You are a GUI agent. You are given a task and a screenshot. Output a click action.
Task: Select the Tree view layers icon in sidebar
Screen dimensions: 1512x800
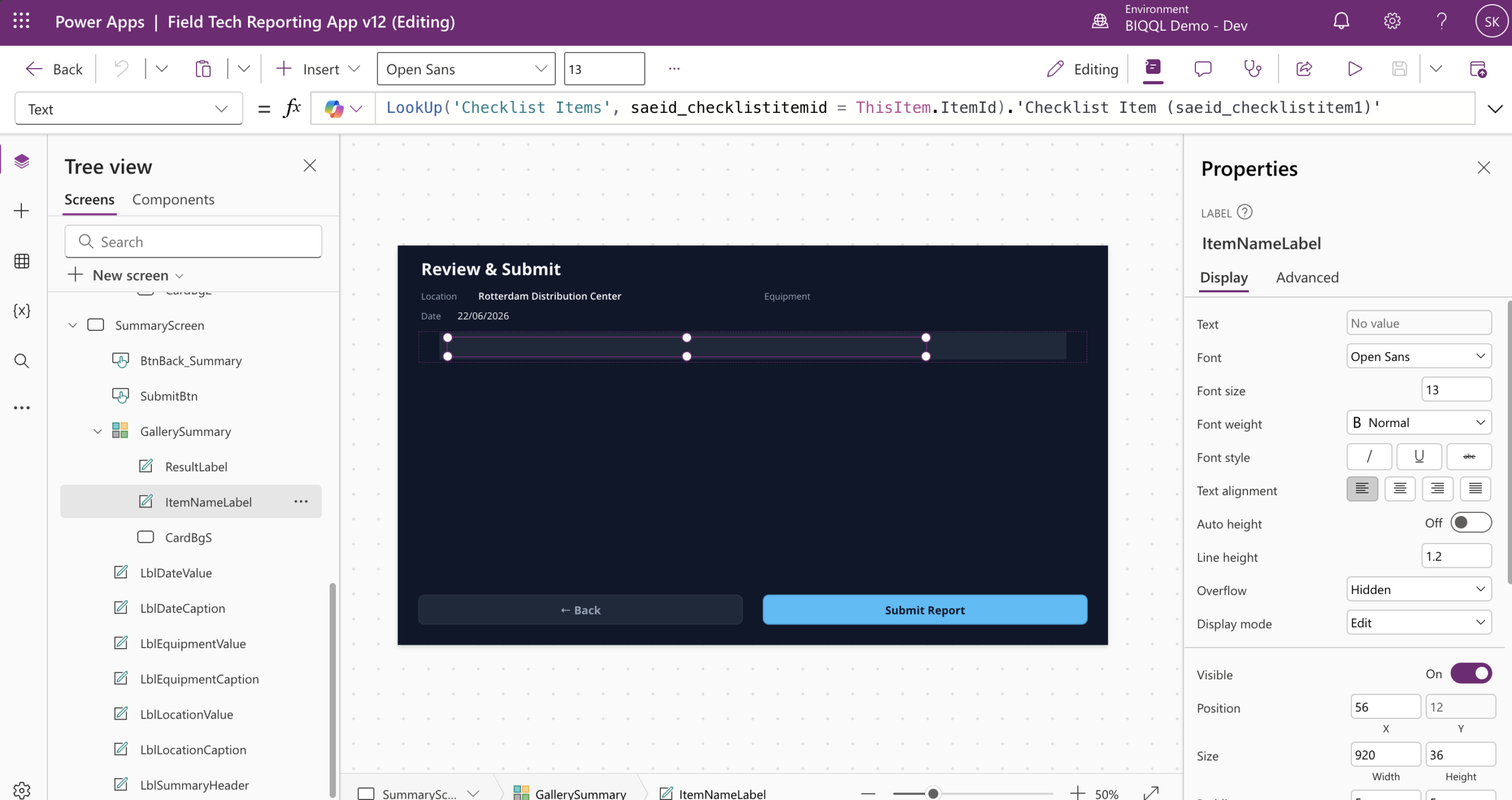tap(22, 161)
